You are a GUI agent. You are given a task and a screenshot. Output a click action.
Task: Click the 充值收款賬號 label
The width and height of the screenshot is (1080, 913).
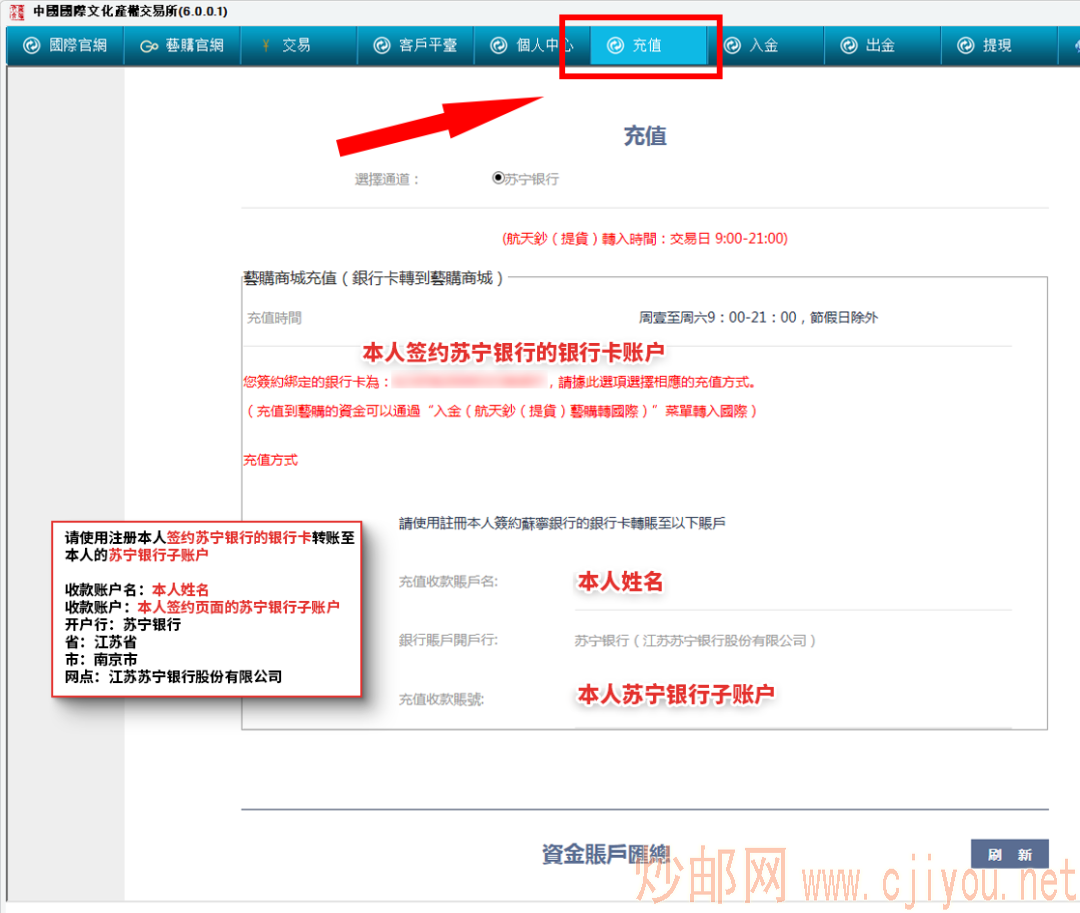(x=442, y=700)
